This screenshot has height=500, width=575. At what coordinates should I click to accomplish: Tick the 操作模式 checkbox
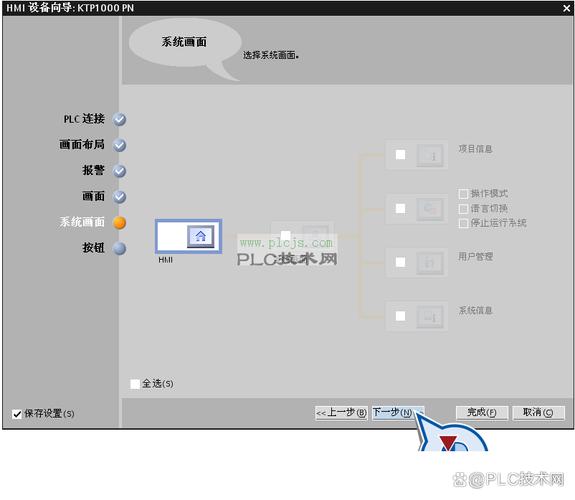coord(464,194)
